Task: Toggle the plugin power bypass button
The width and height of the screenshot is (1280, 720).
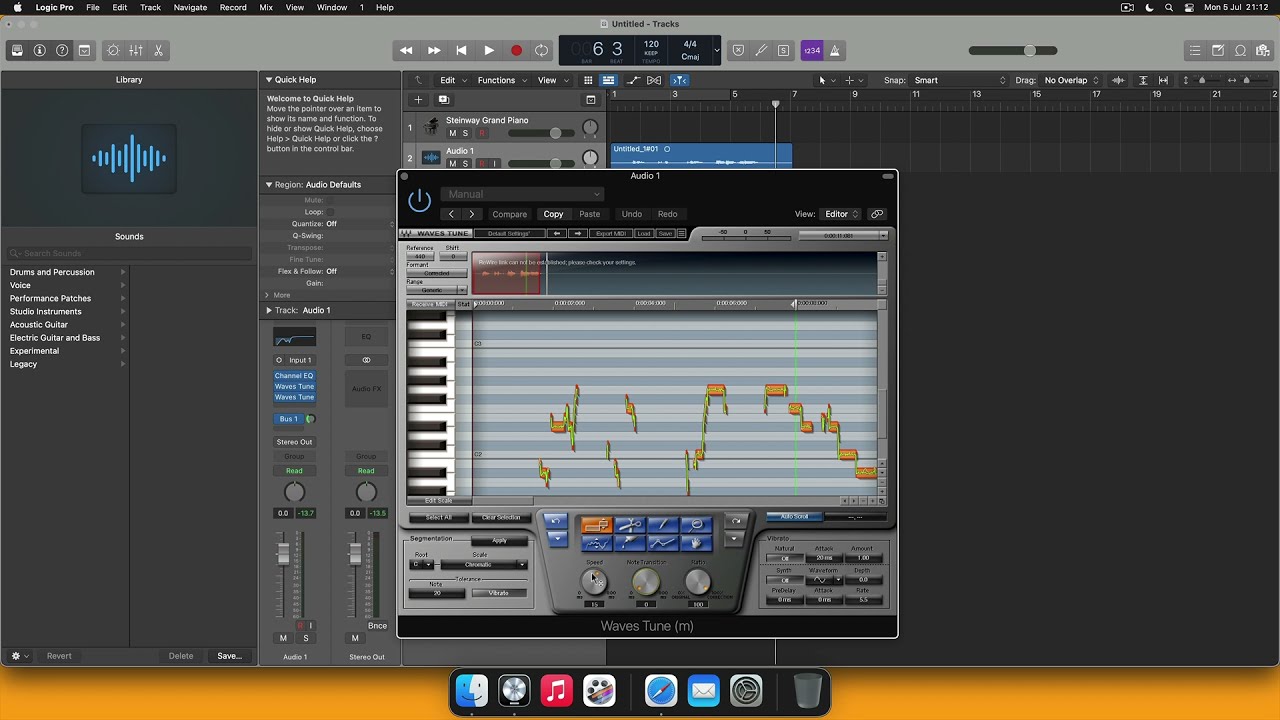Action: pos(420,200)
